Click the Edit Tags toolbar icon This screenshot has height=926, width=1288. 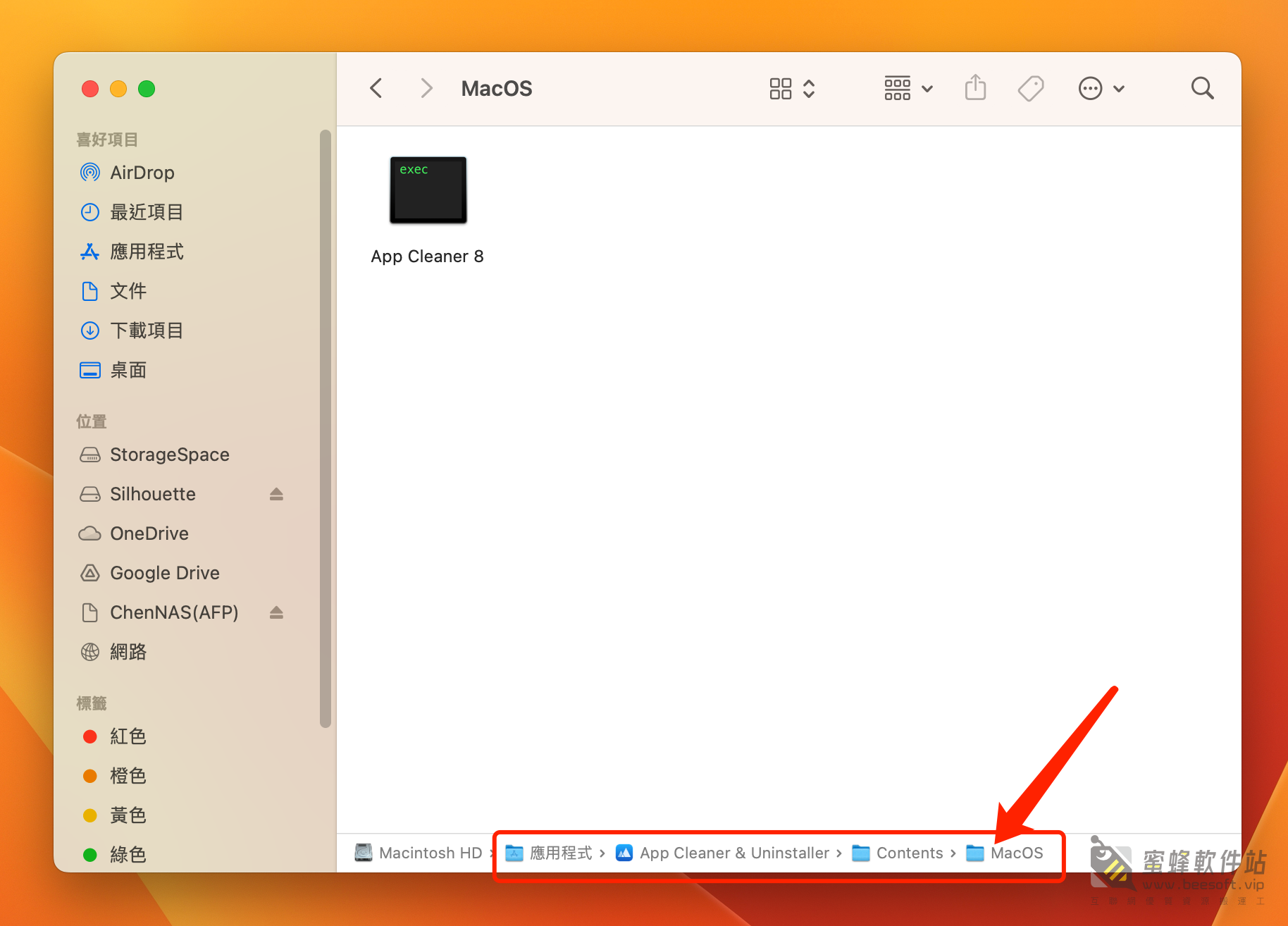pos(1031,89)
